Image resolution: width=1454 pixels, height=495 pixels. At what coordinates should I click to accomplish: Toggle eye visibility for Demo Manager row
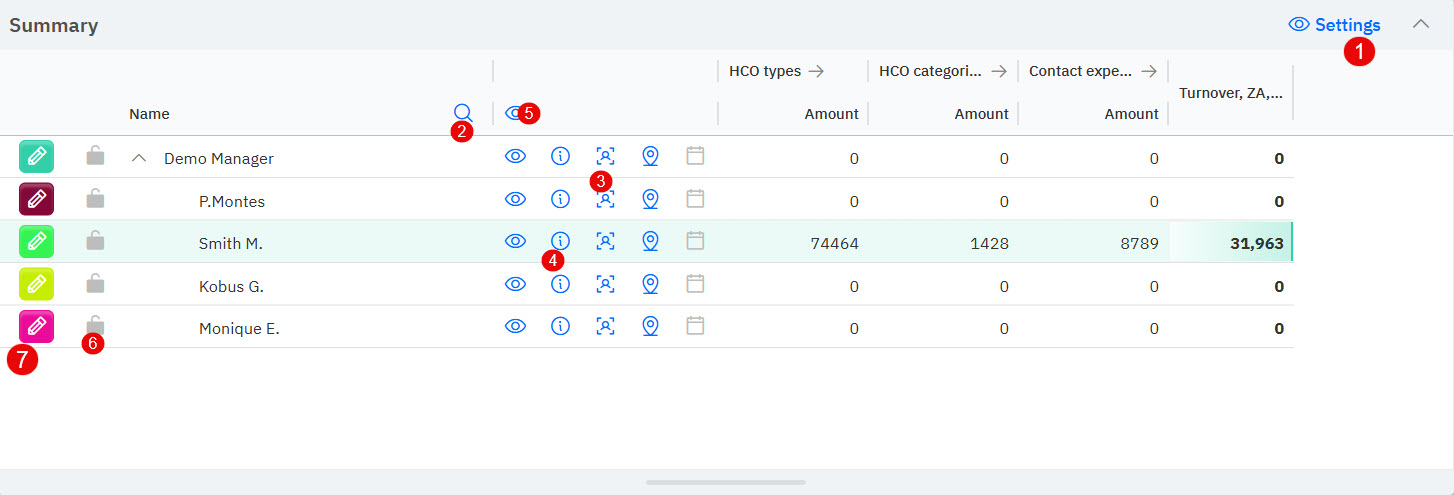(515, 156)
